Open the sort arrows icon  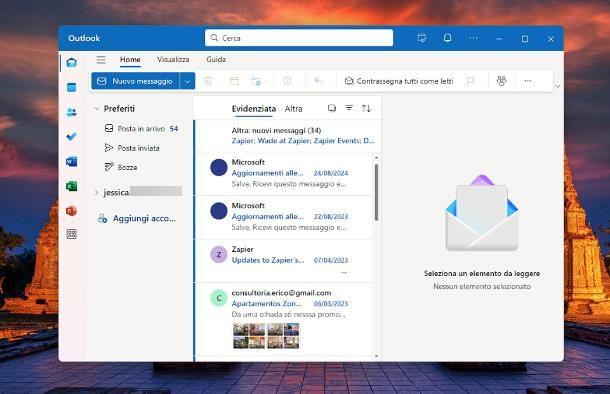click(x=366, y=108)
